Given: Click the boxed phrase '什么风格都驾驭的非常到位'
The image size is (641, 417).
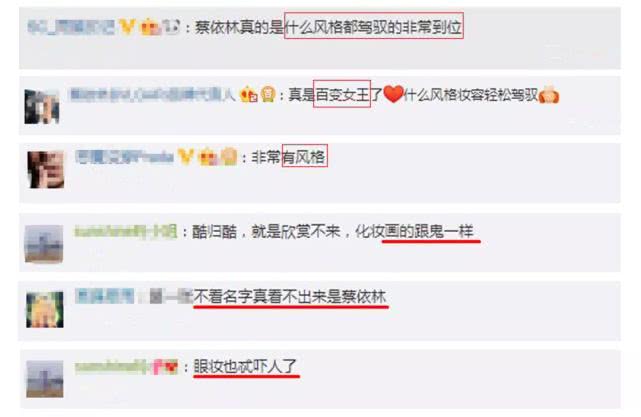Looking at the screenshot, I should click(x=374, y=26).
